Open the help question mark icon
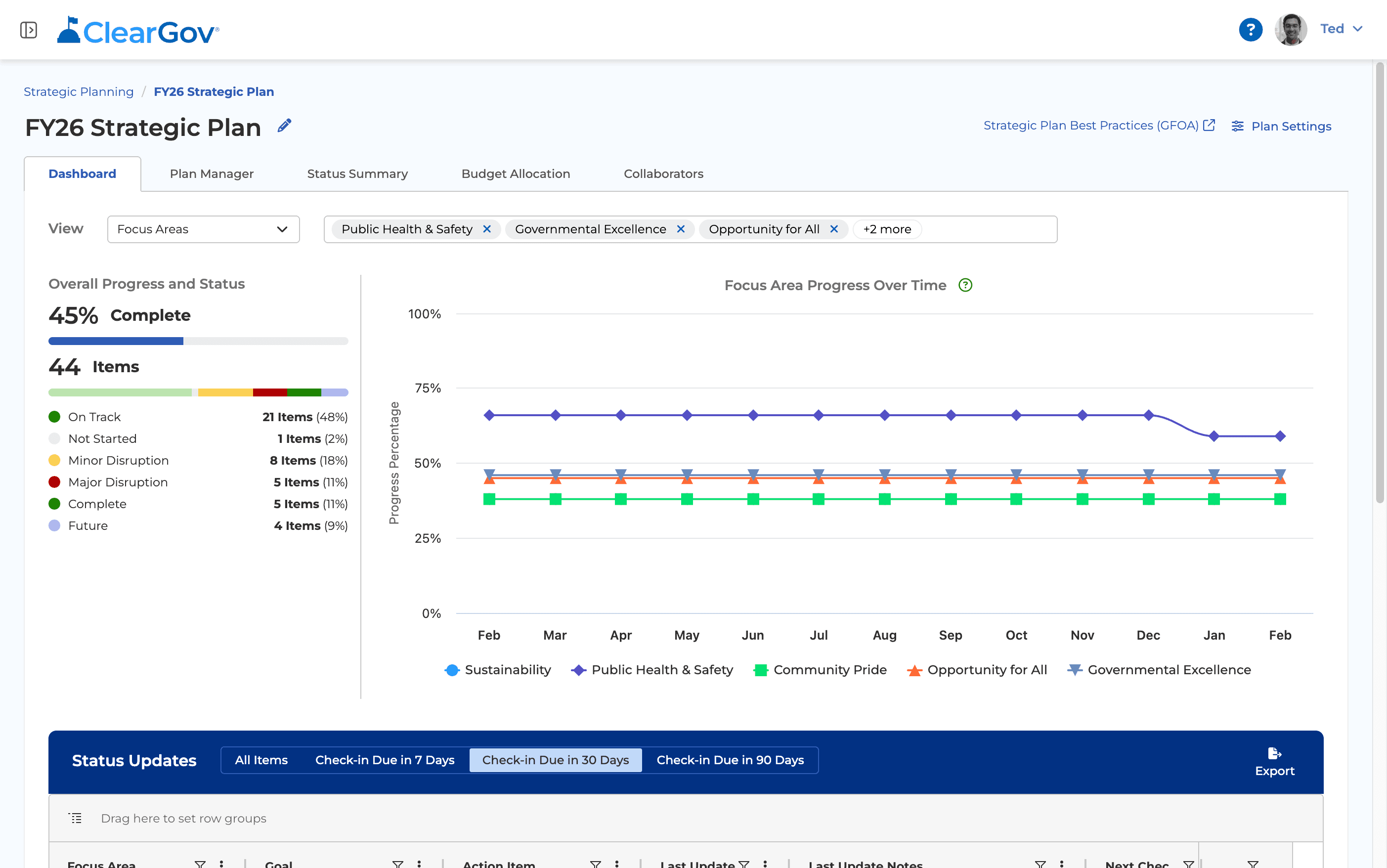Viewport: 1387px width, 868px height. (x=1251, y=29)
